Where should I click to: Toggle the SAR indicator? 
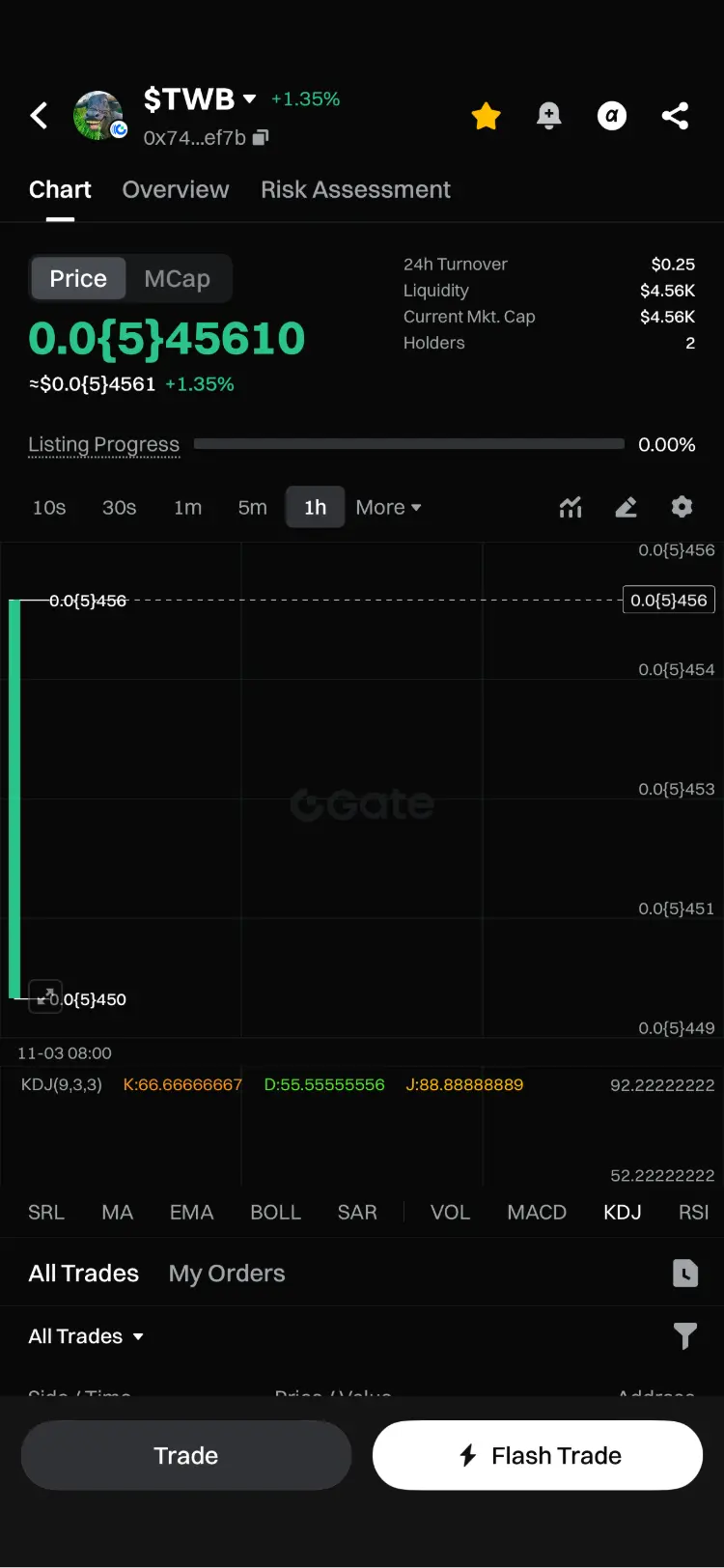click(x=357, y=1212)
